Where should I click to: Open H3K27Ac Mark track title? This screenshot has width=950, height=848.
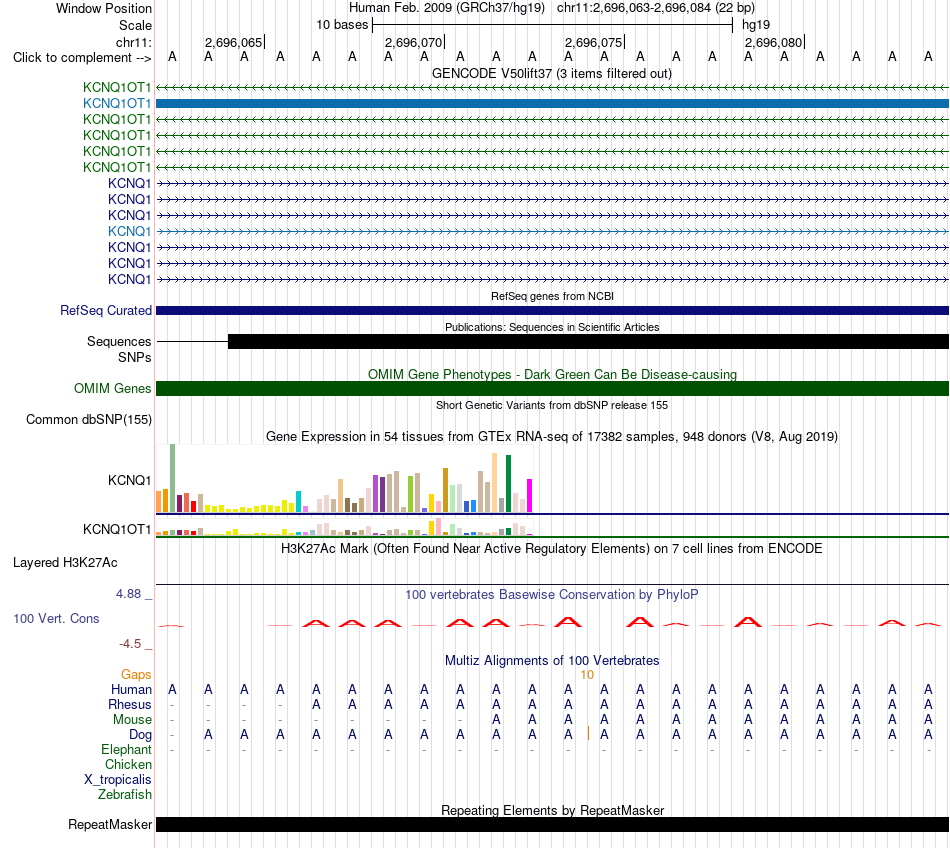tap(552, 549)
